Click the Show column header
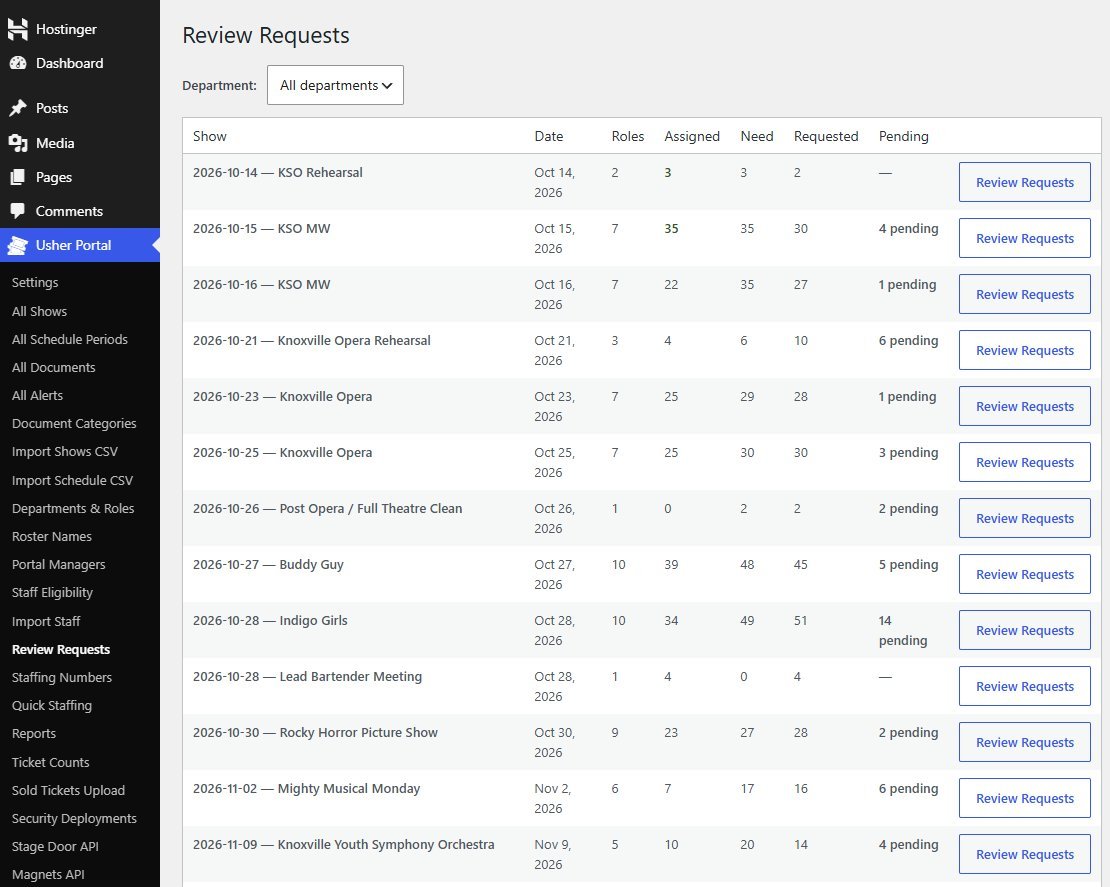Image resolution: width=1110 pixels, height=887 pixels. pos(210,136)
